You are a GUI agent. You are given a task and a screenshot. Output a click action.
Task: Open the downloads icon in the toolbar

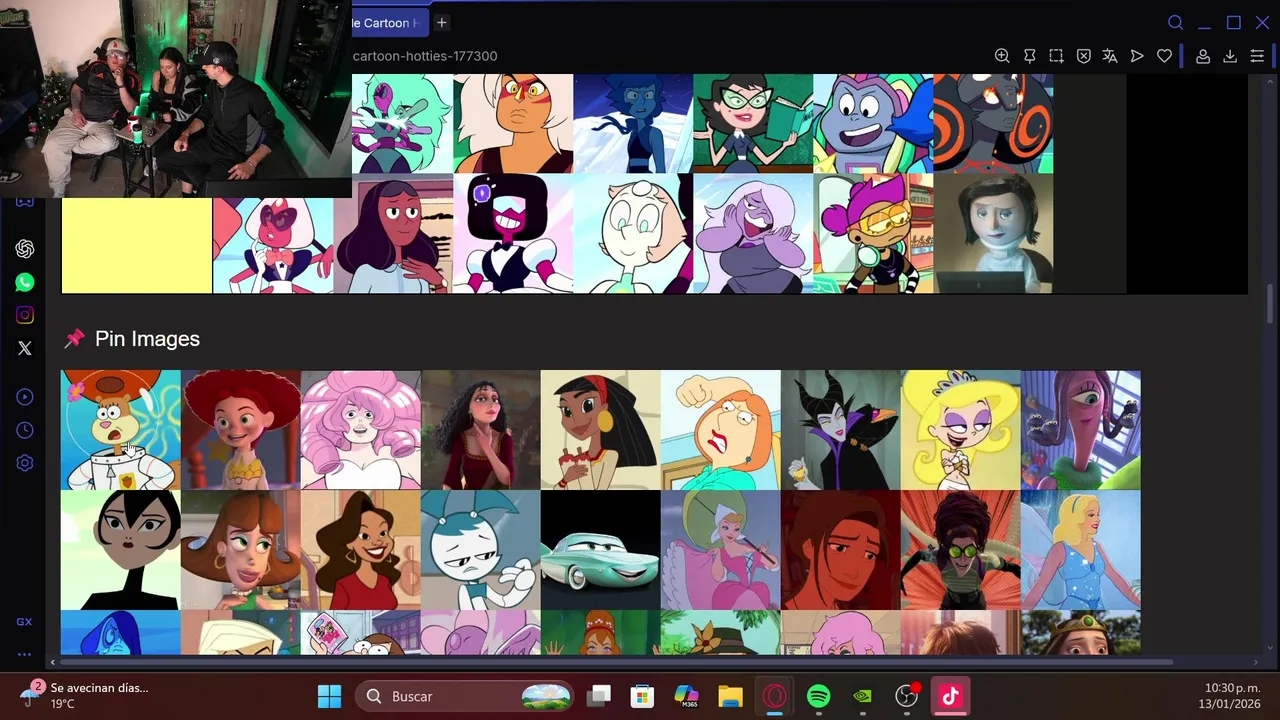coord(1230,56)
